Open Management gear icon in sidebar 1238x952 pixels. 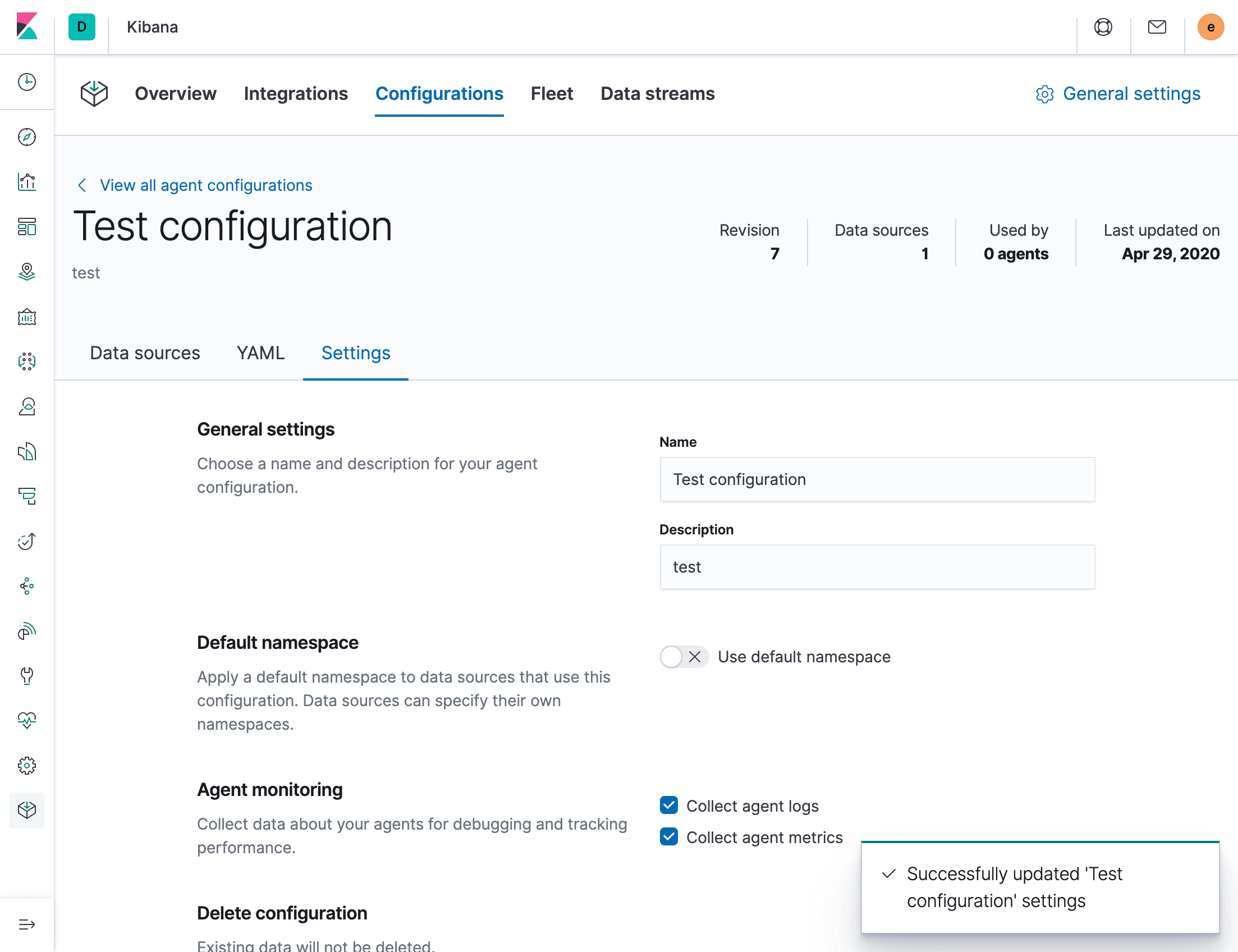point(26,765)
